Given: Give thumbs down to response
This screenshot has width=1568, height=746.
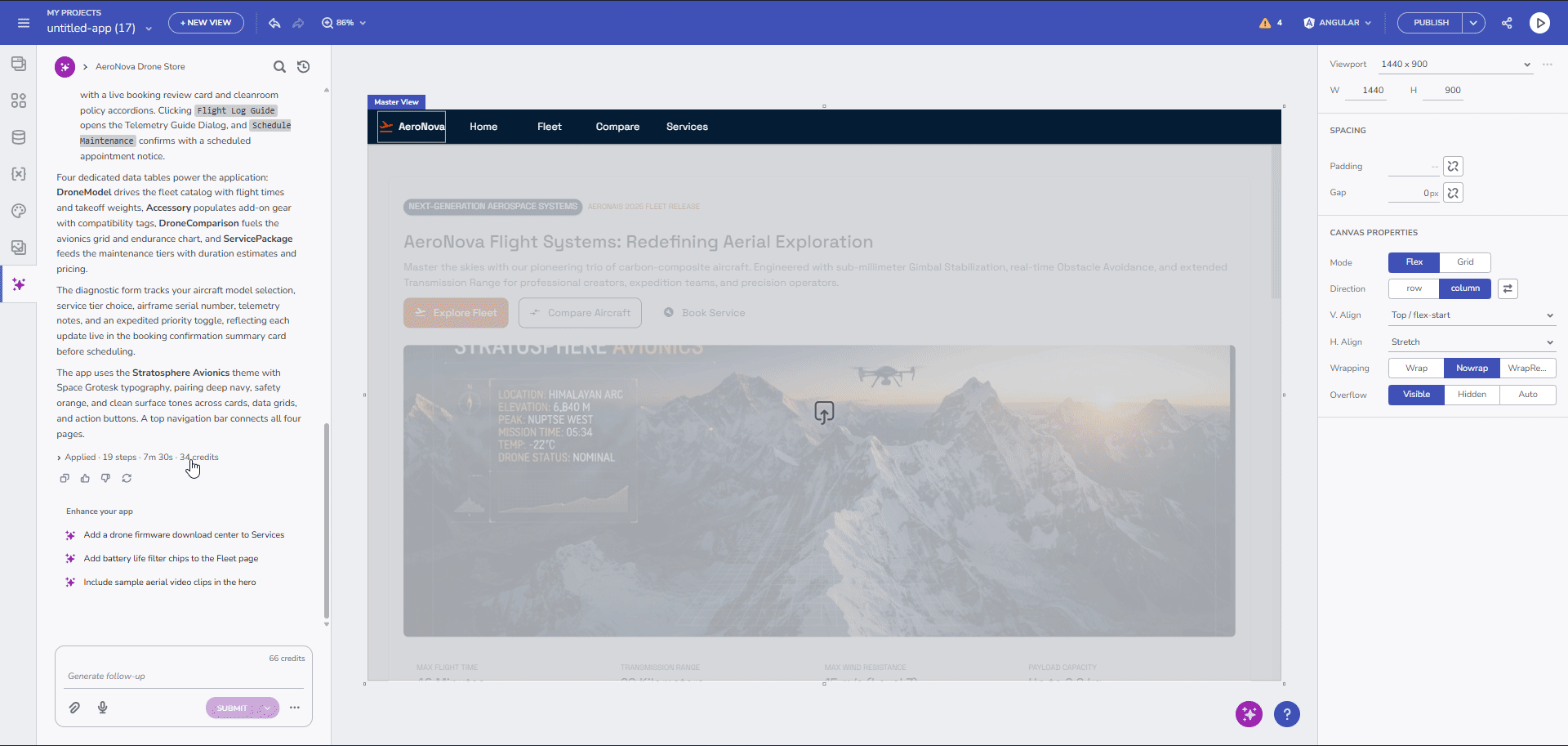Looking at the screenshot, I should [105, 479].
